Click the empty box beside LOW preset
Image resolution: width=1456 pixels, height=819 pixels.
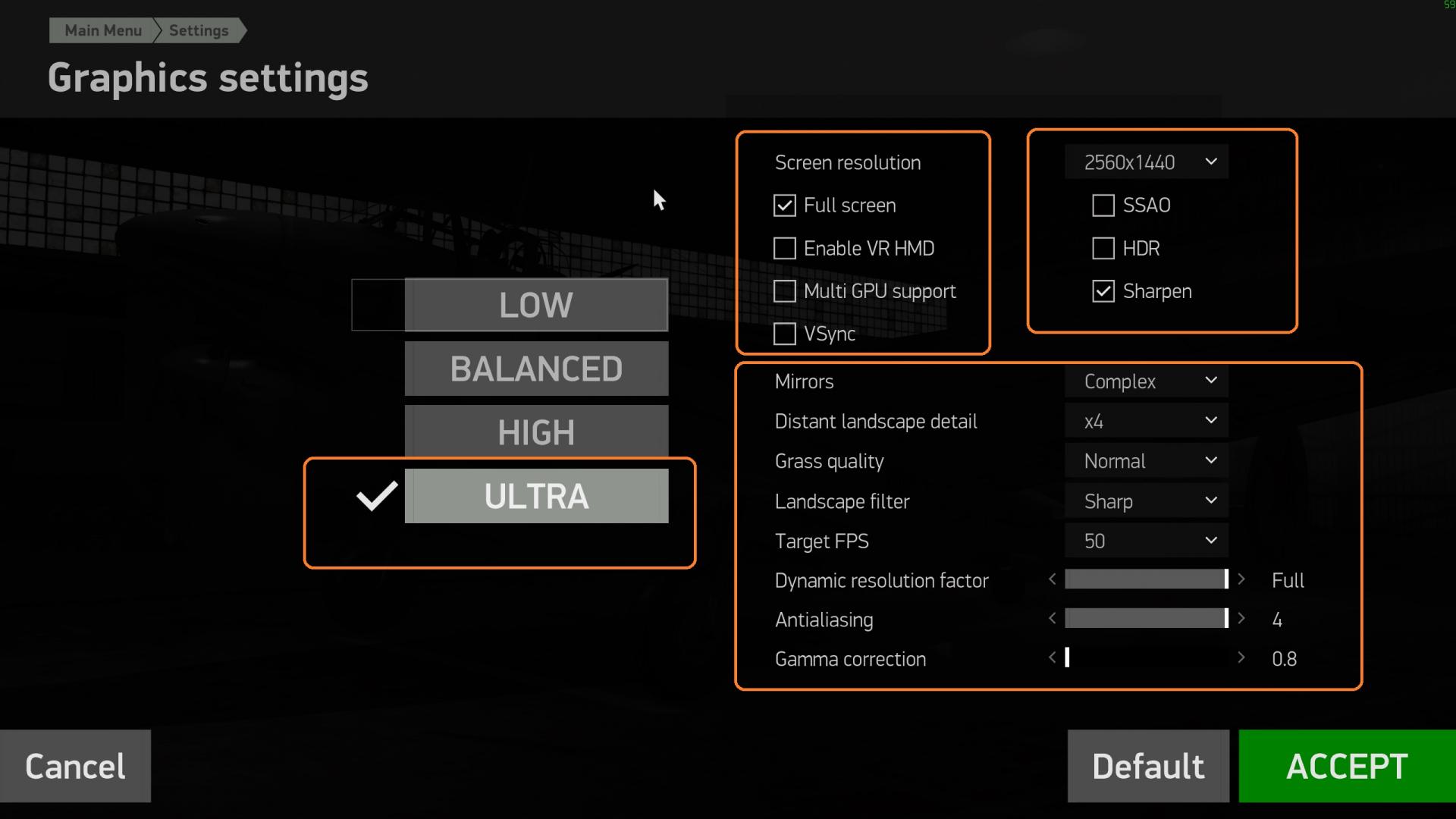[x=378, y=305]
